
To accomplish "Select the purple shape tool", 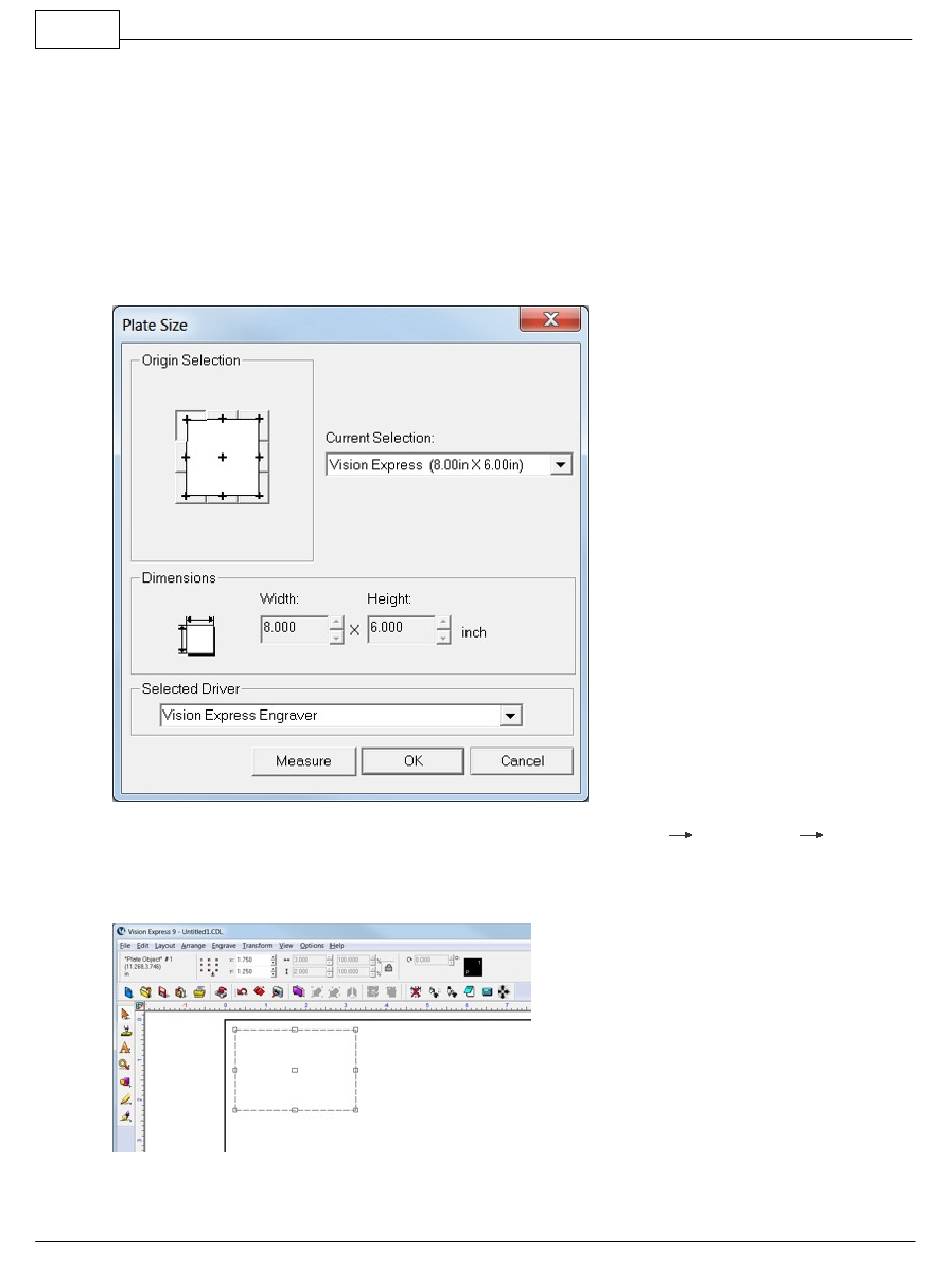I will (126, 1081).
